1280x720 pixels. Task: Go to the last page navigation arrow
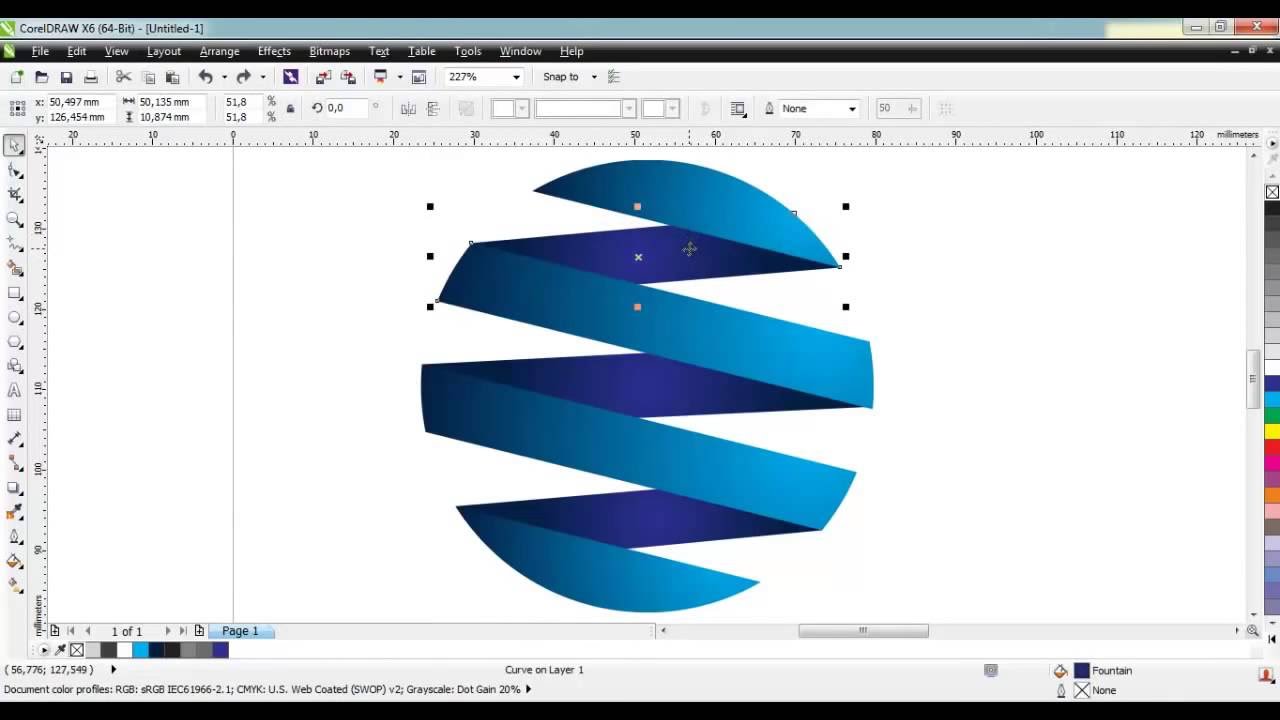tap(183, 631)
